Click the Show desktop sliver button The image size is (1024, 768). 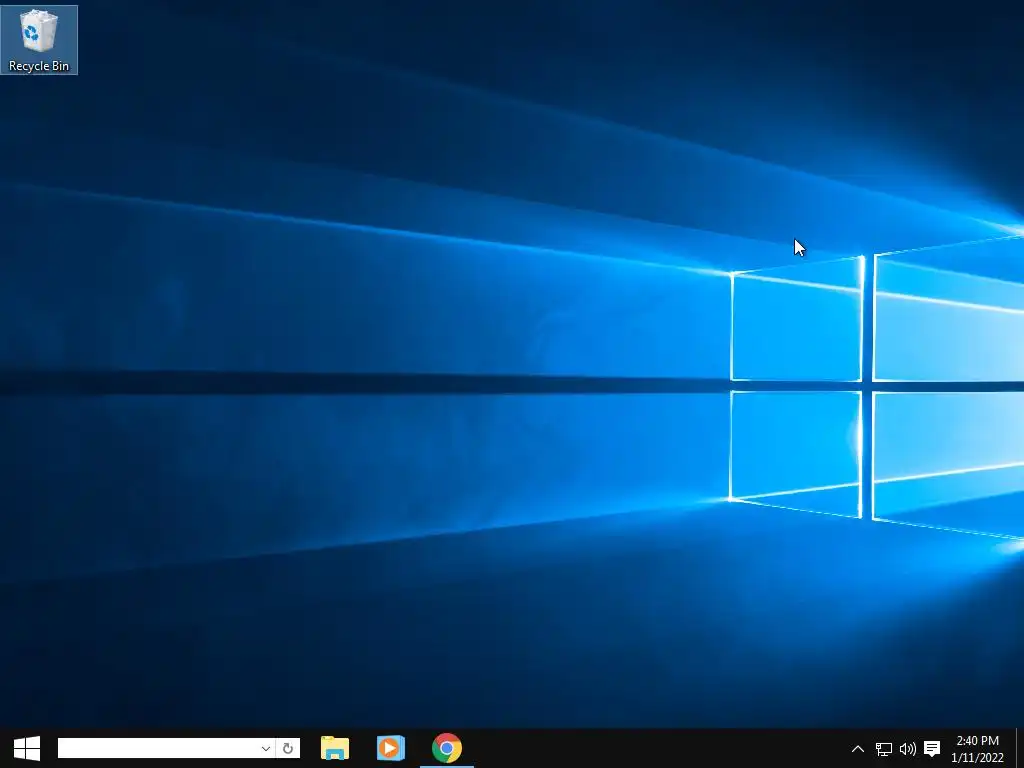[x=1019, y=748]
